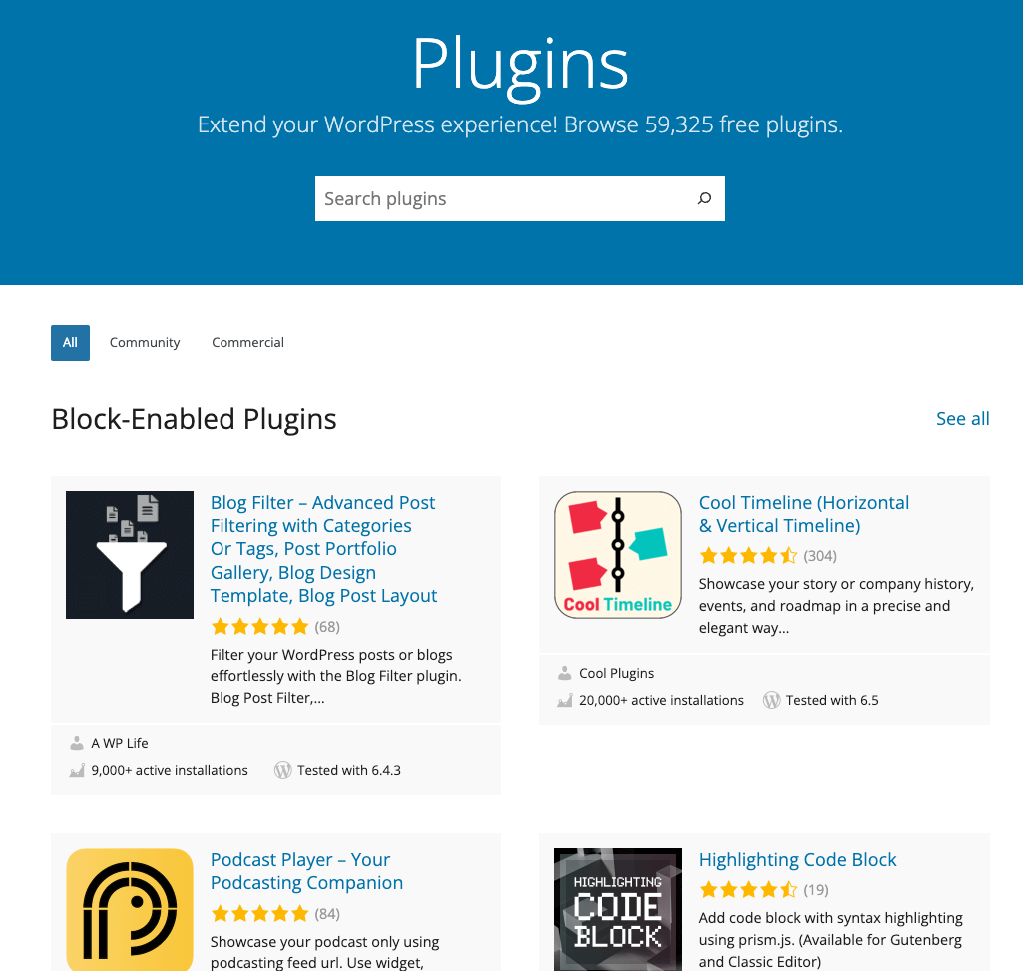Click the search magnifying glass icon
The width and height of the screenshot is (1023, 971).
[704, 198]
